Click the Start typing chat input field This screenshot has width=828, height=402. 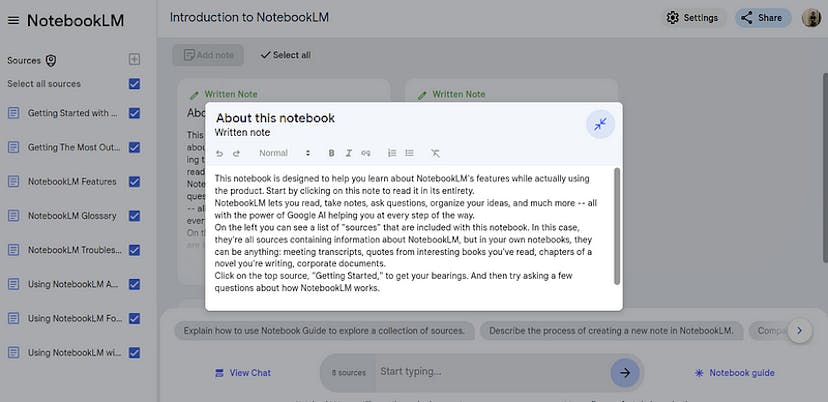[490, 372]
